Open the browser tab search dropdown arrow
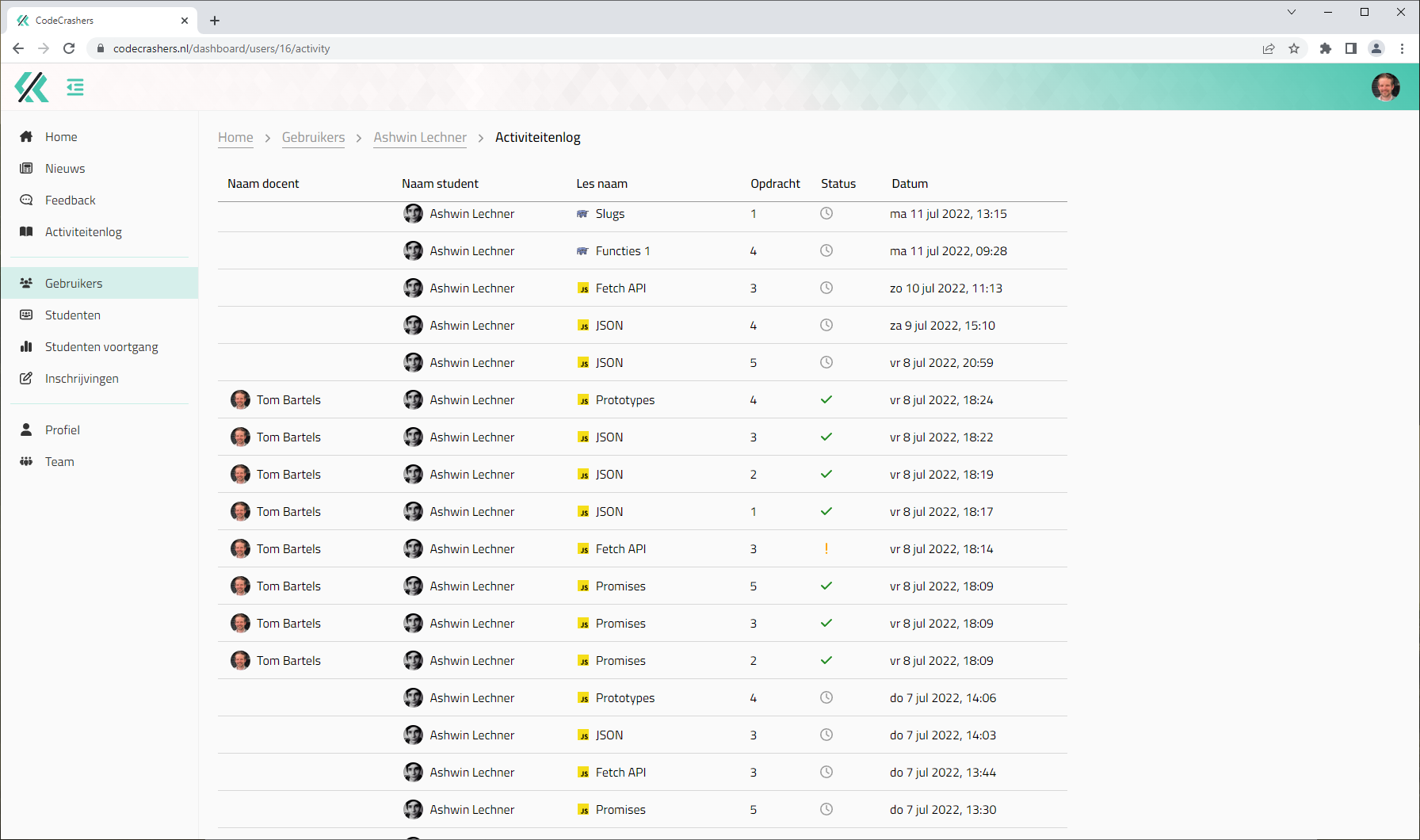1420x840 pixels. click(x=1292, y=12)
